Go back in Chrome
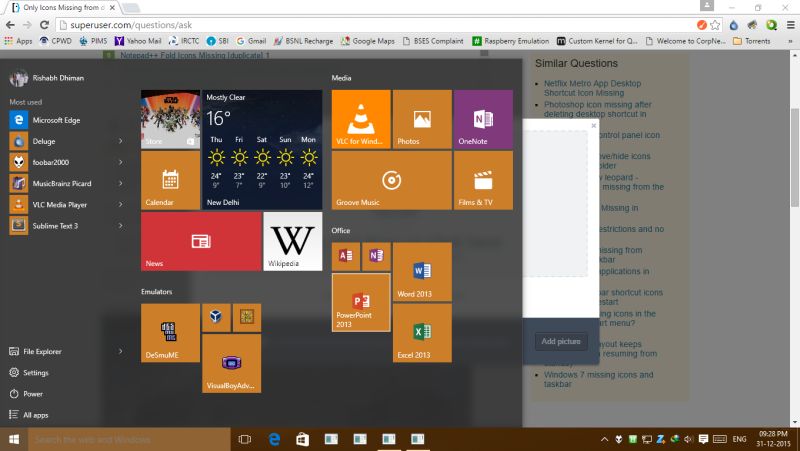The image size is (800, 451). (x=10, y=25)
